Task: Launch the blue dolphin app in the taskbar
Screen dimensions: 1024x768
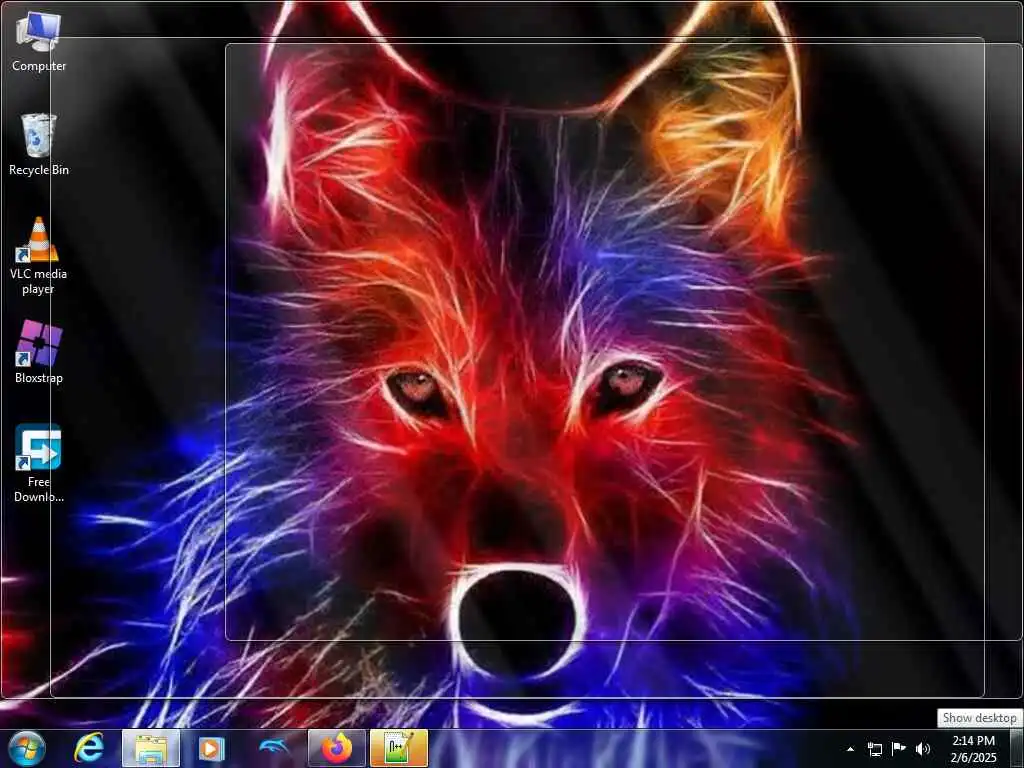Action: pos(274,748)
